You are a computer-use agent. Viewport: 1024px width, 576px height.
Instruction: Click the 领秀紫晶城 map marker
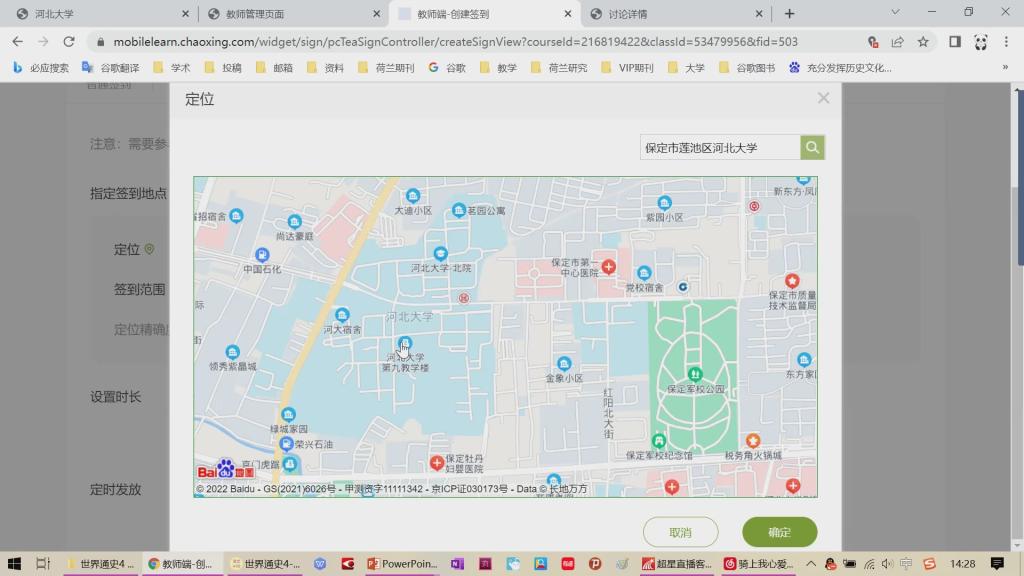click(x=232, y=353)
